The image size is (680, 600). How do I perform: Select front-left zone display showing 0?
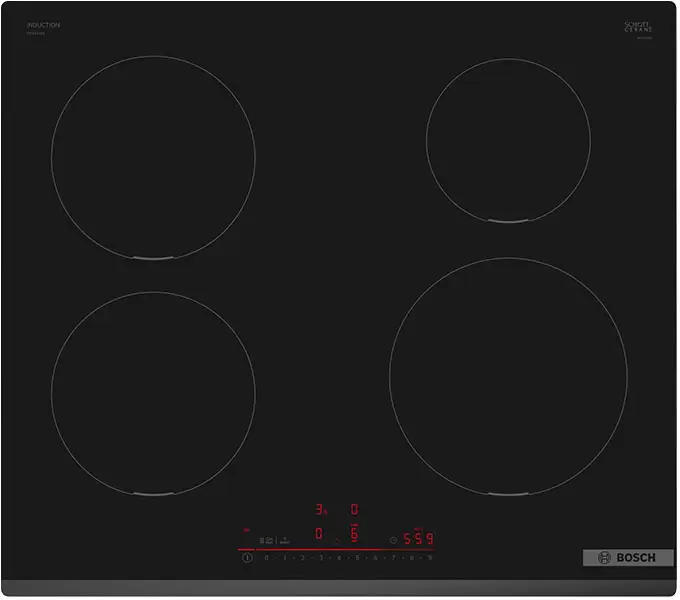click(319, 534)
